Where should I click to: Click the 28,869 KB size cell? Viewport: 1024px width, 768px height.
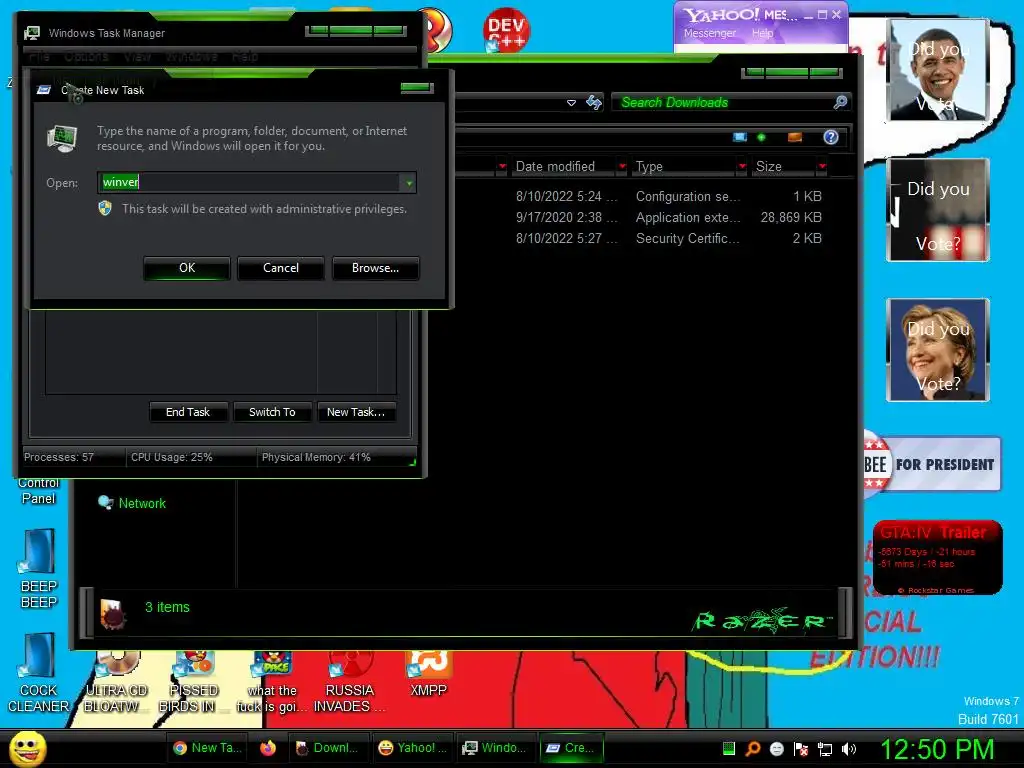tap(791, 217)
